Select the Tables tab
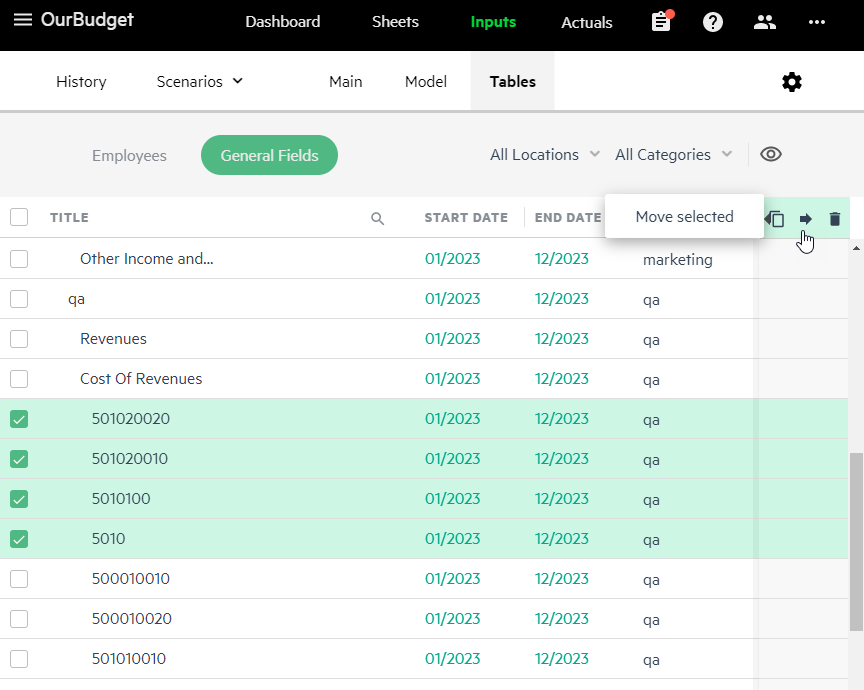The width and height of the screenshot is (864, 690). click(x=512, y=82)
